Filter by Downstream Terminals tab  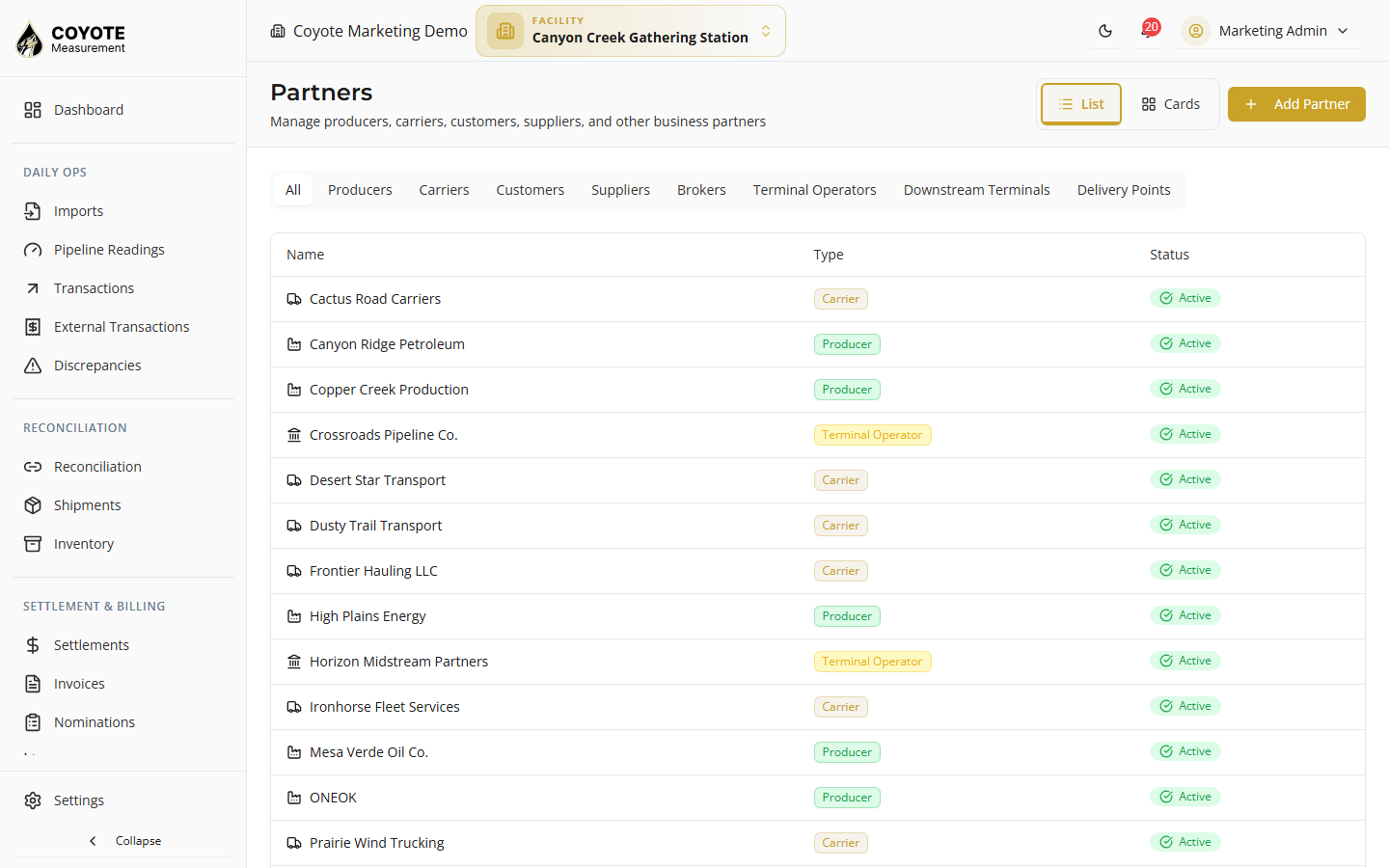976,190
